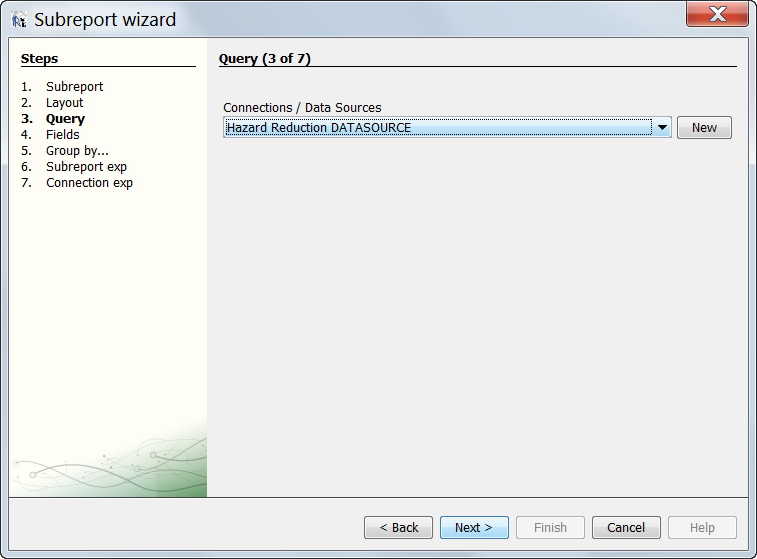Select the Group by... step
This screenshot has width=757, height=559.
pyautogui.click(x=77, y=151)
